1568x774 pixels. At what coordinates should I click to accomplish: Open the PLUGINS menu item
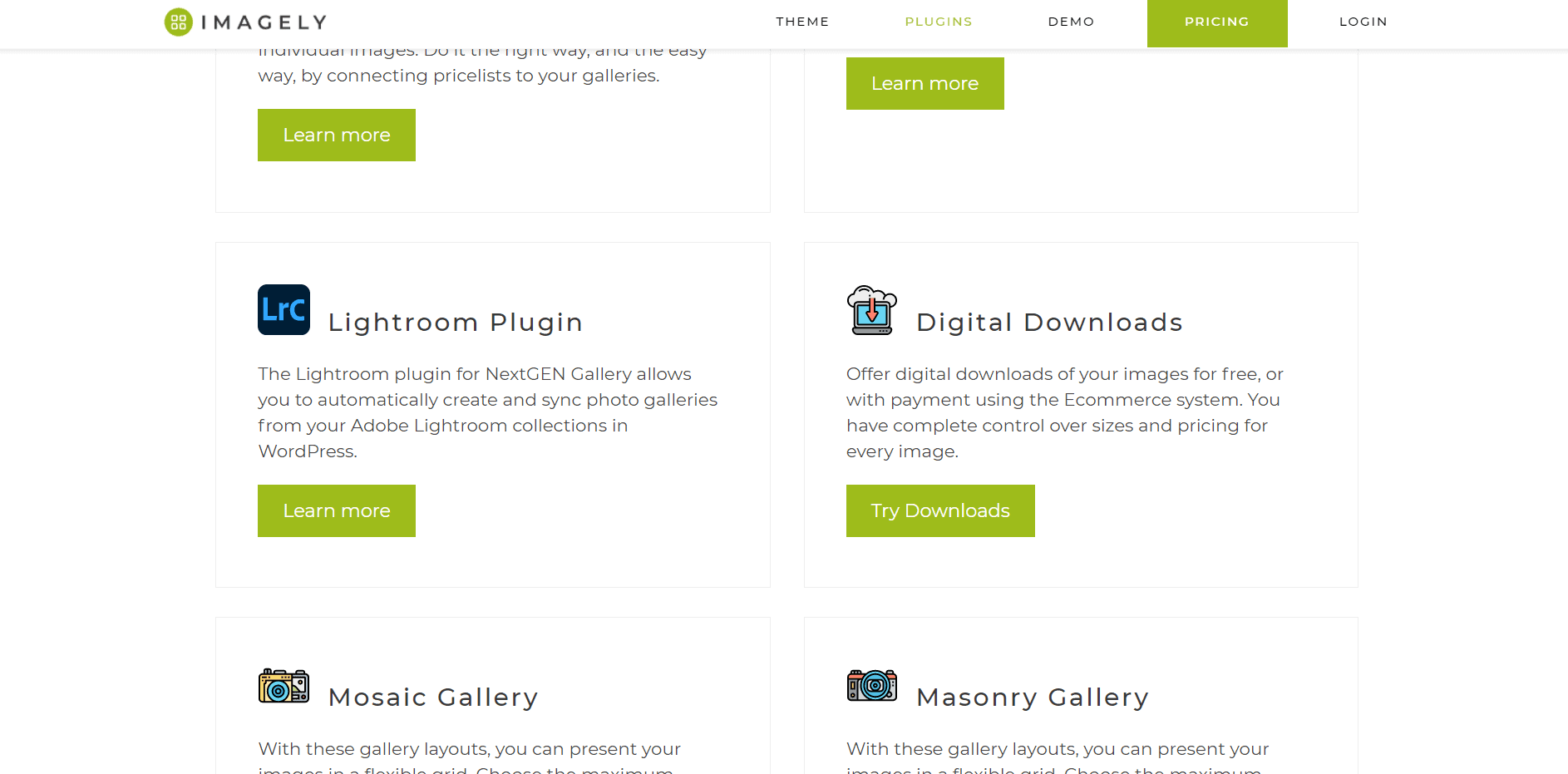pos(939,22)
